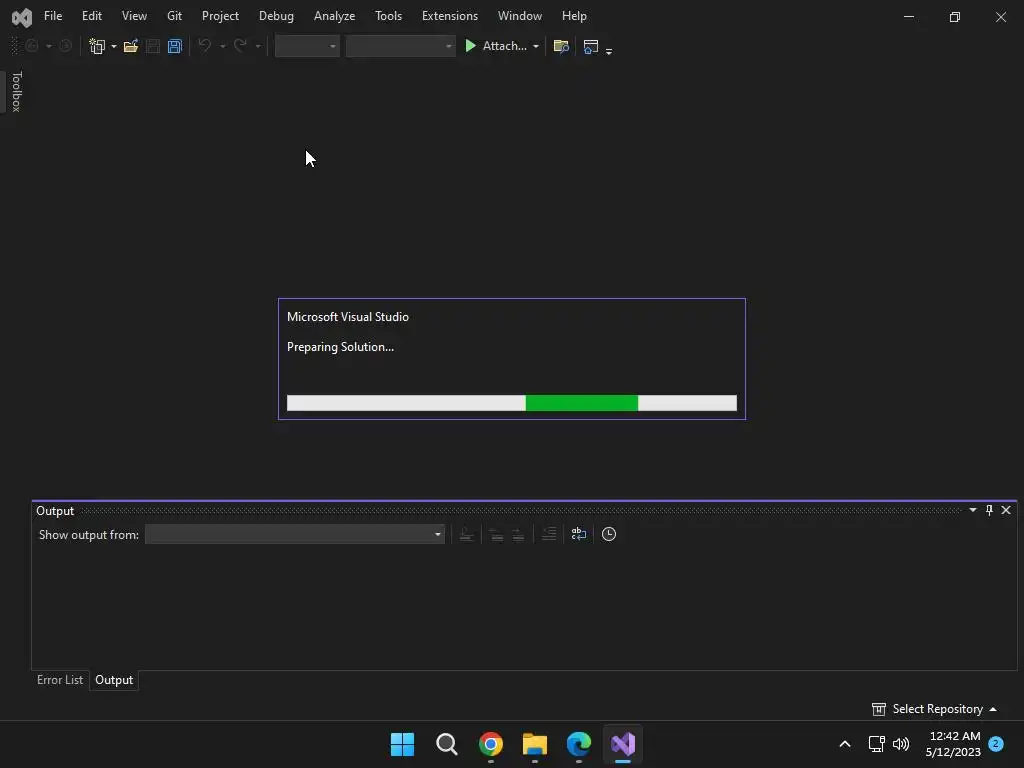Click the Open File folder icon

tap(131, 46)
